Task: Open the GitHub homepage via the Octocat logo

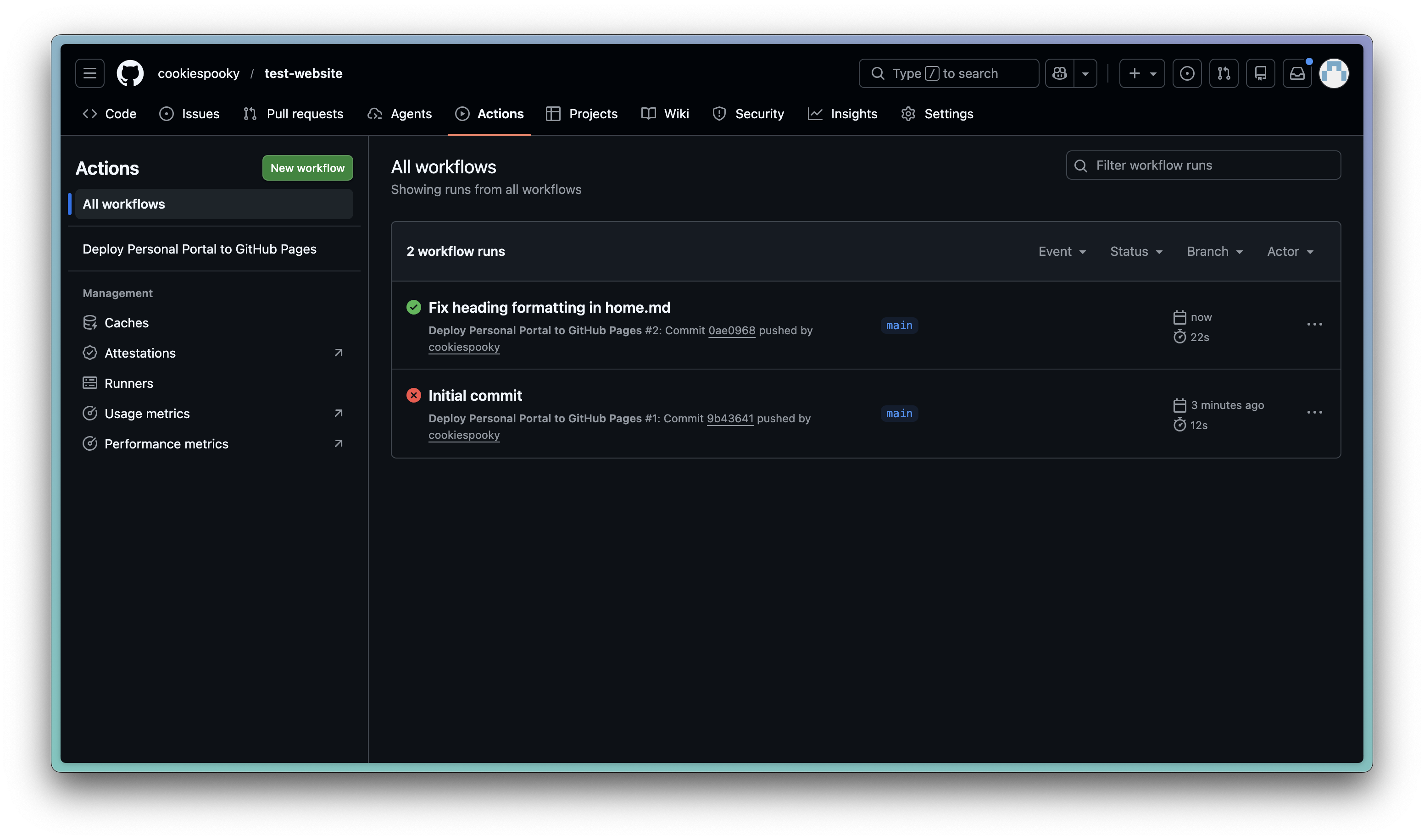Action: pos(130,73)
